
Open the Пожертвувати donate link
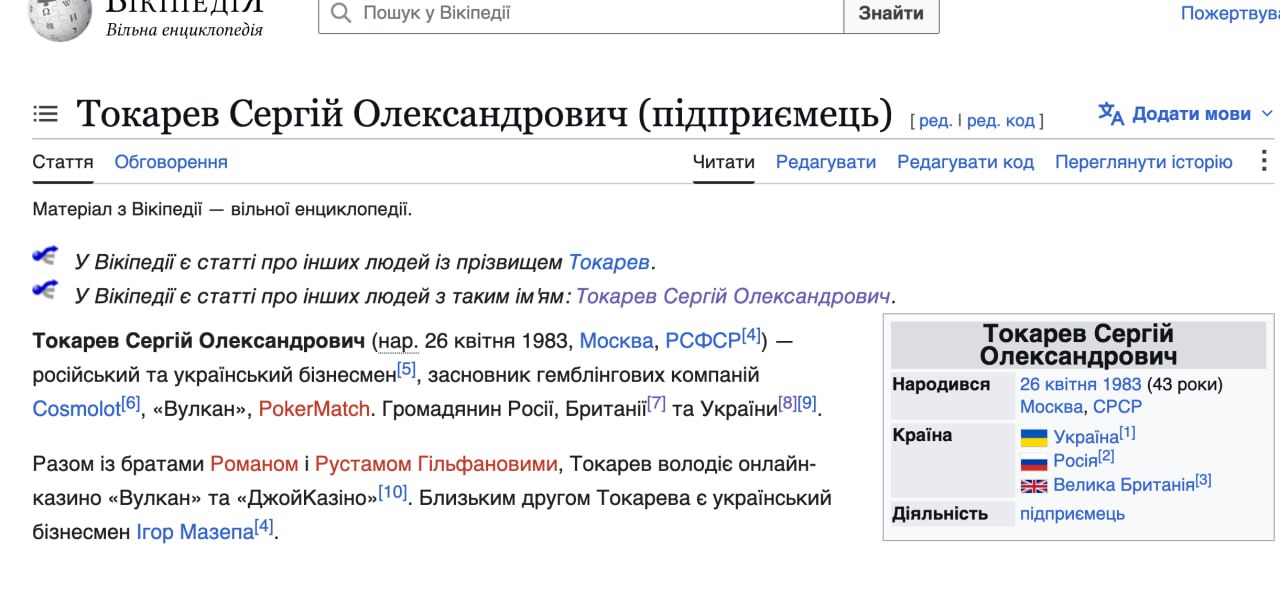(1230, 14)
